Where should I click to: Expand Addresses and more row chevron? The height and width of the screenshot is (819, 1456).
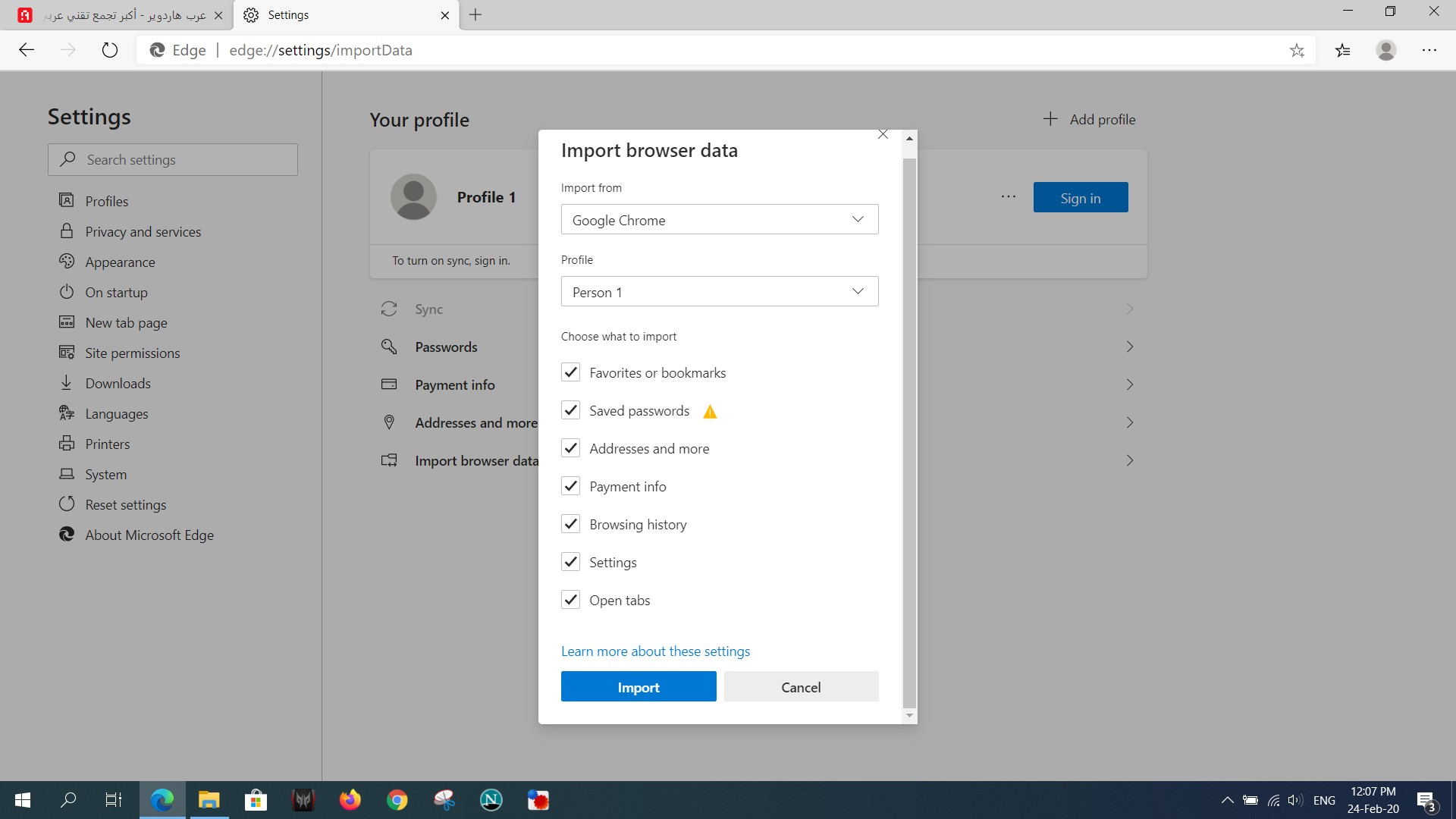(x=1130, y=422)
